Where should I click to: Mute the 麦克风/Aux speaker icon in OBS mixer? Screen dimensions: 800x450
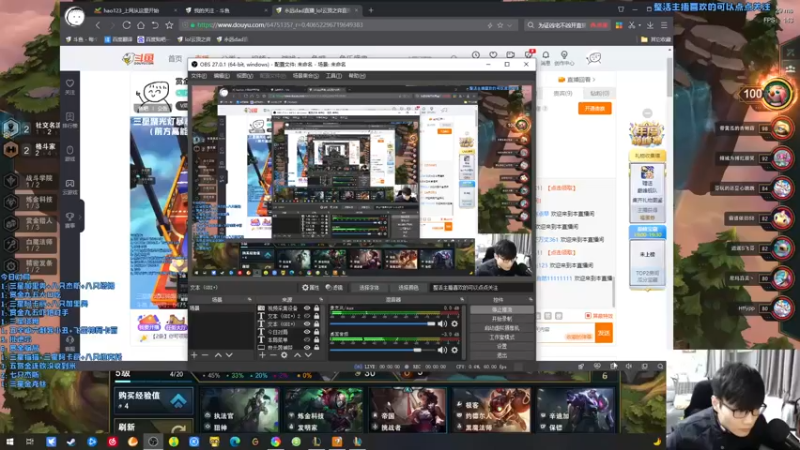tap(442, 324)
